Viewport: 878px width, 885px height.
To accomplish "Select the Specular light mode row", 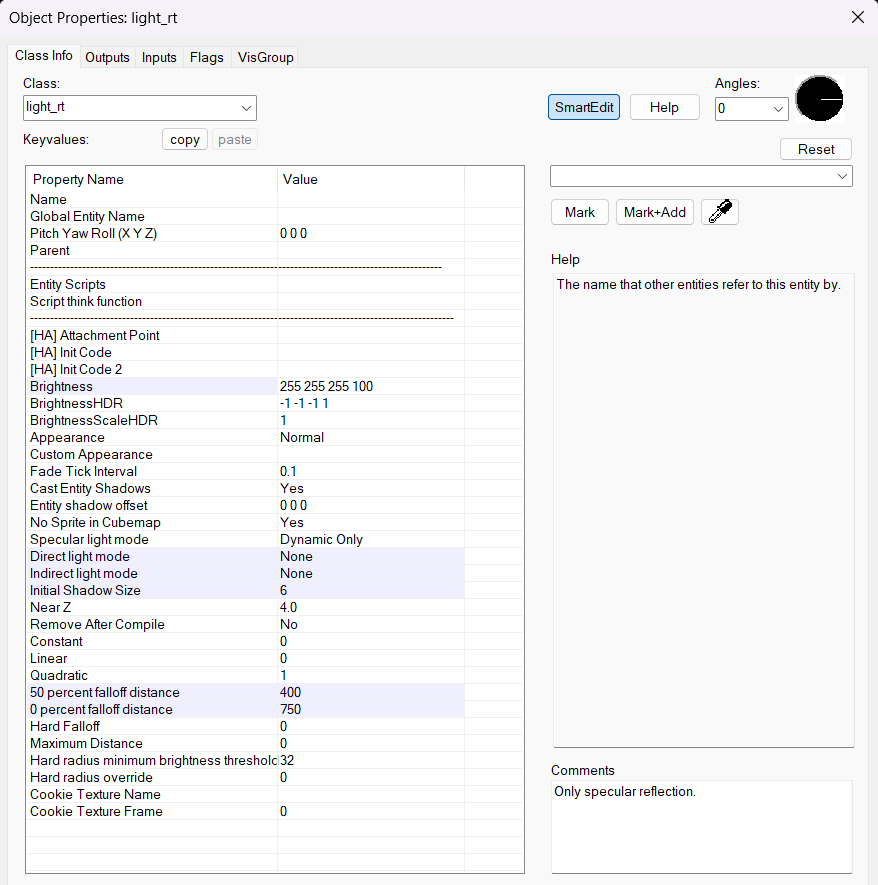I will 150,539.
